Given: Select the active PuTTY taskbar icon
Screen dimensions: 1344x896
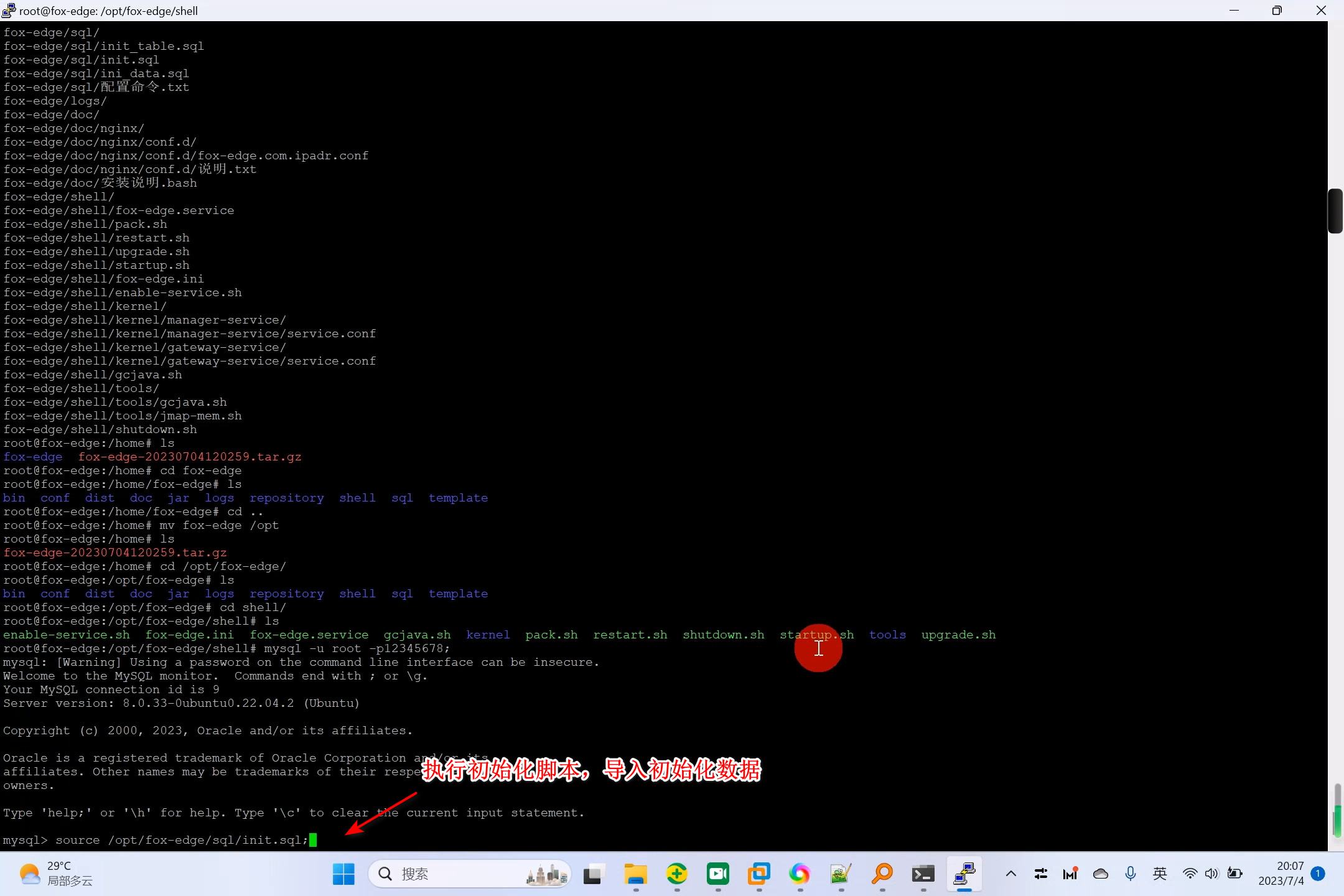Looking at the screenshot, I should (964, 874).
